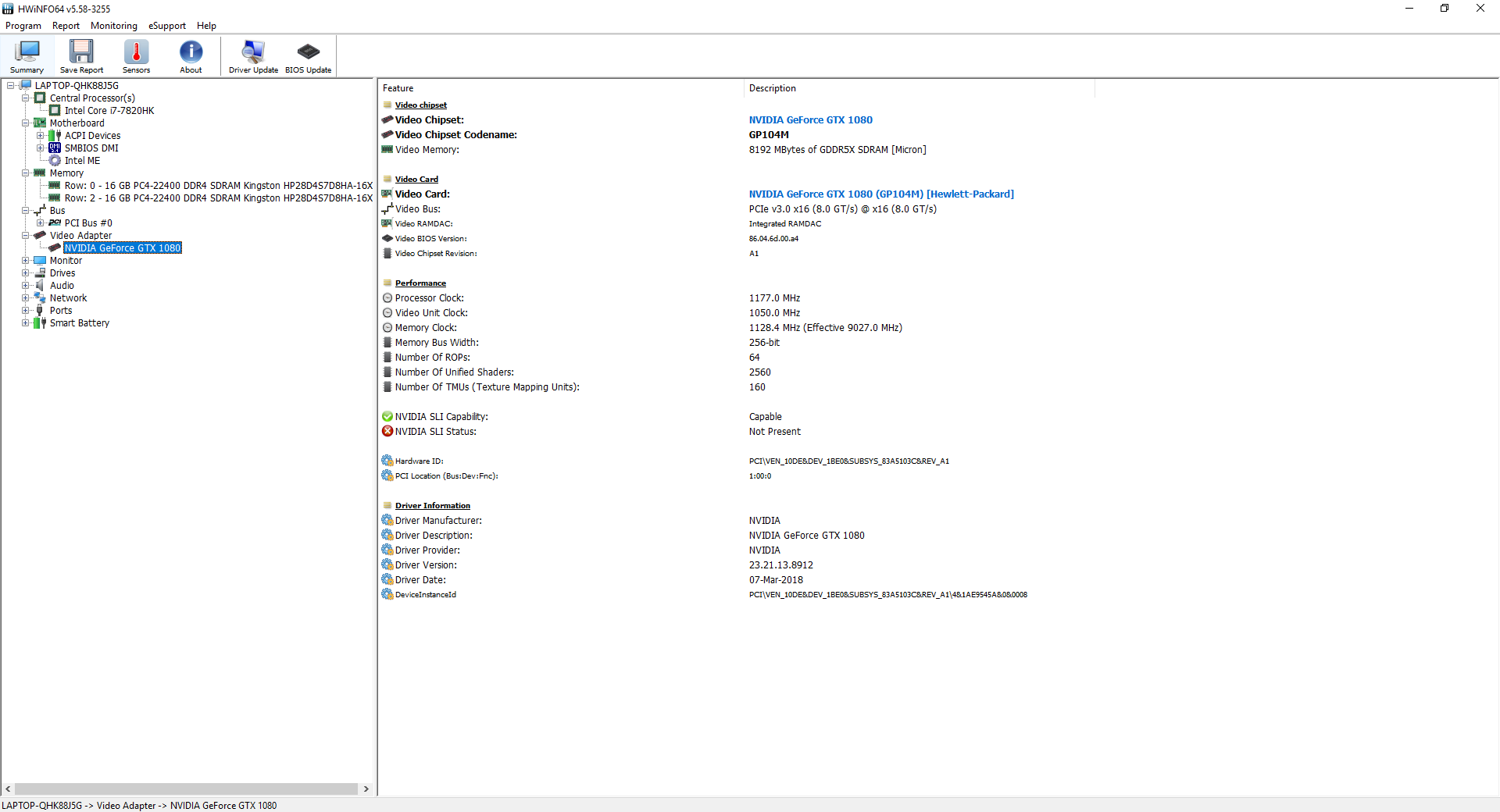The image size is (1500, 812).
Task: Expand the PCI Bus #0 node
Action: pos(40,223)
